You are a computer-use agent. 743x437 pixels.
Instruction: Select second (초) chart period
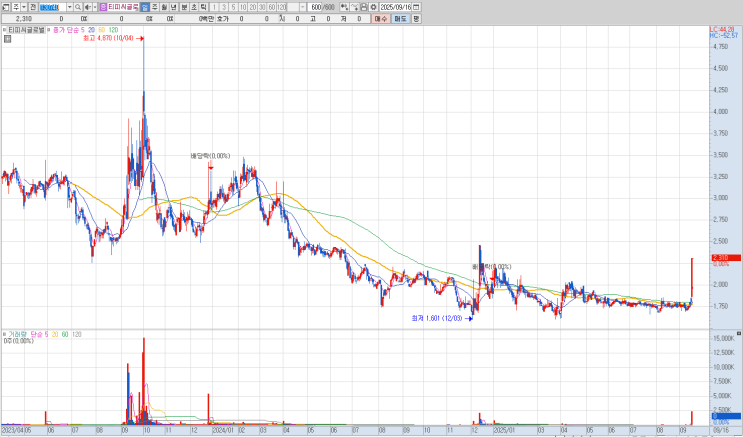click(194, 7)
